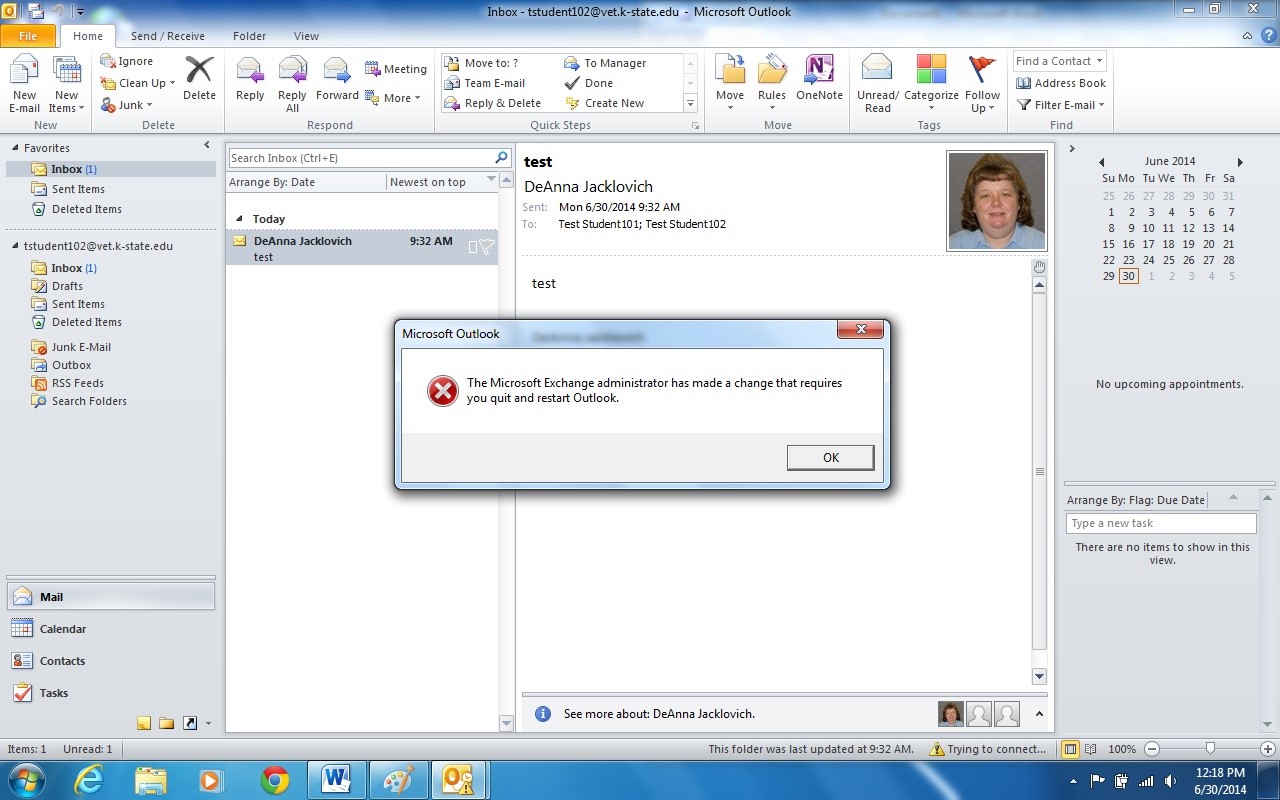Switch to Reading view in status bar
This screenshot has height=800, width=1280.
[x=1091, y=749]
